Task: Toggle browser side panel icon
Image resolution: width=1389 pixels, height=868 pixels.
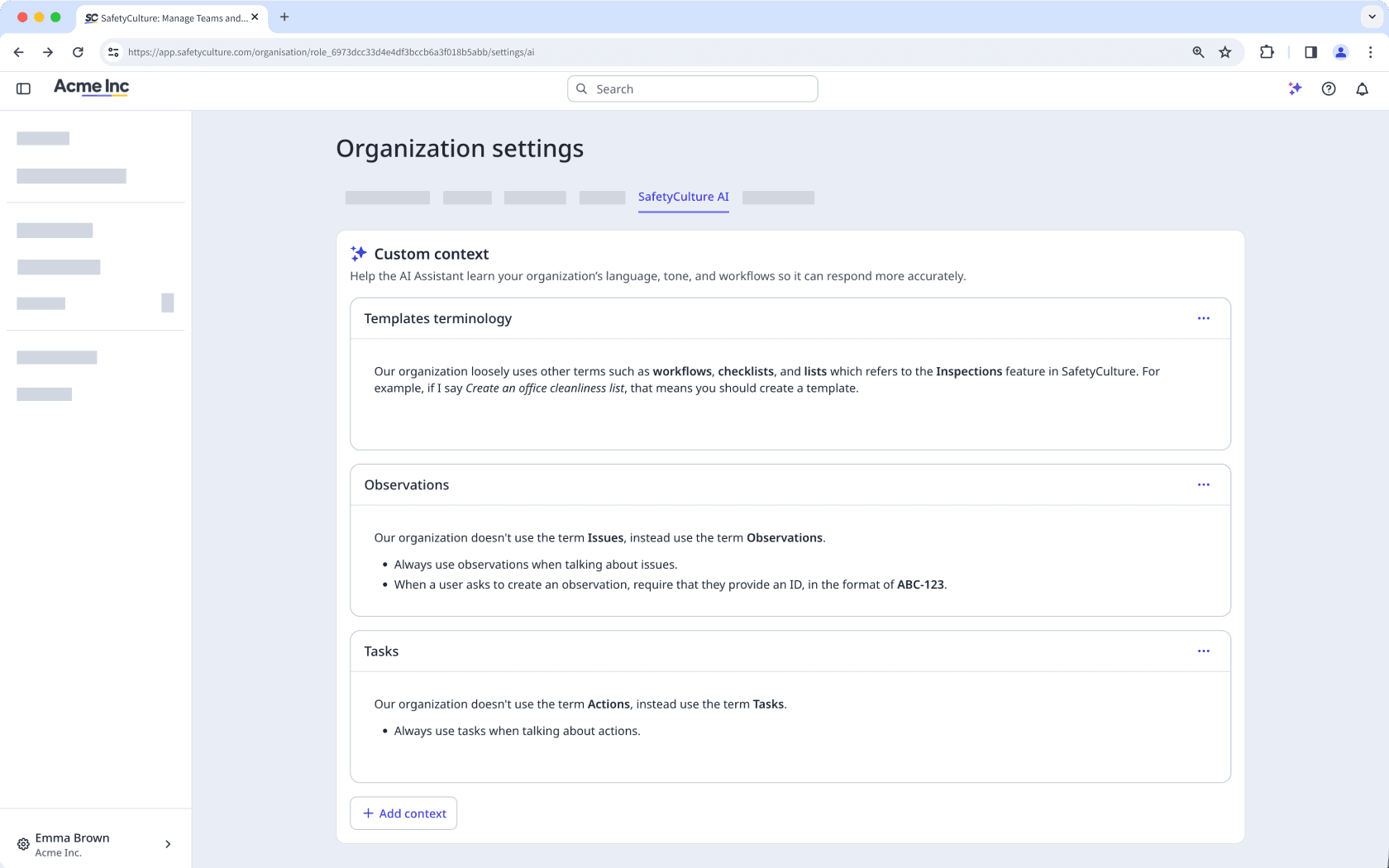Action: tap(1310, 52)
